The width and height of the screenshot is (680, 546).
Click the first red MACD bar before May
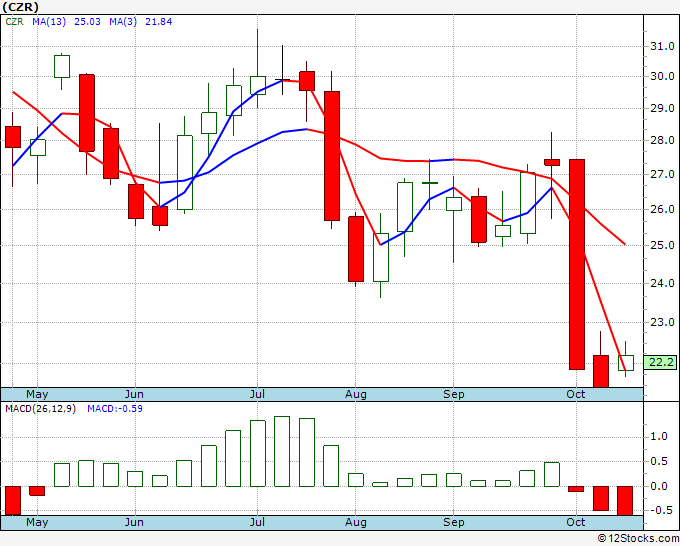pyautogui.click(x=13, y=501)
